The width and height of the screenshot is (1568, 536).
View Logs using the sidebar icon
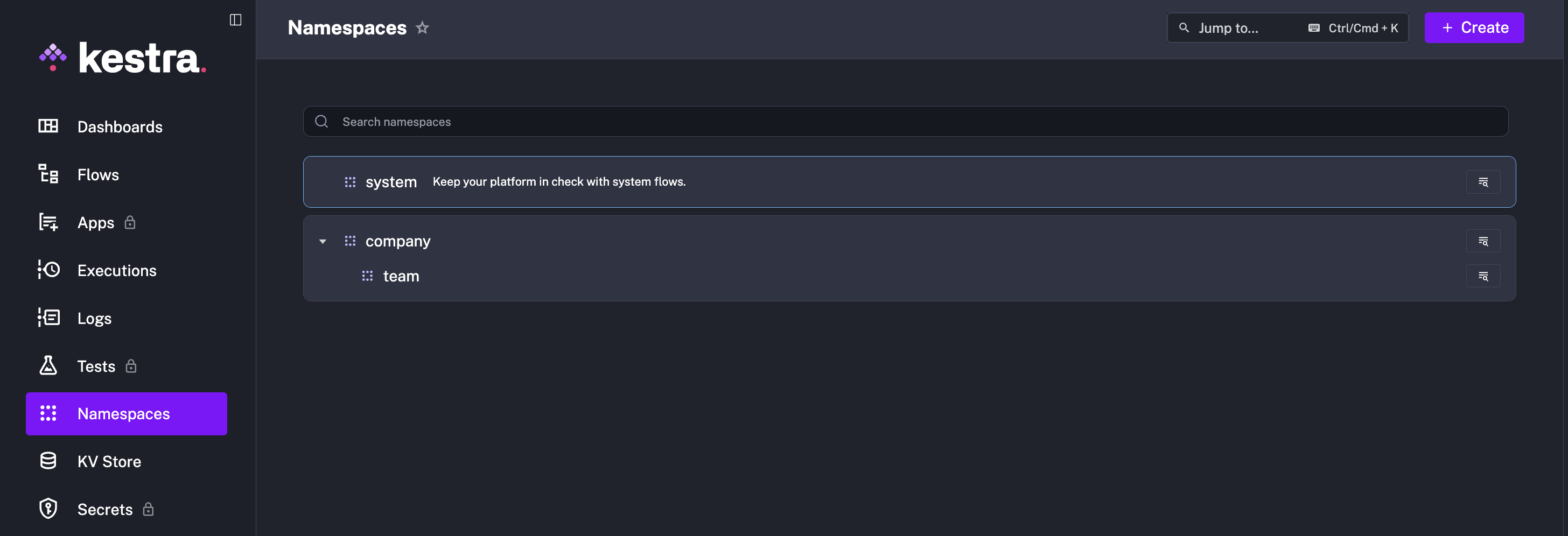click(x=48, y=318)
